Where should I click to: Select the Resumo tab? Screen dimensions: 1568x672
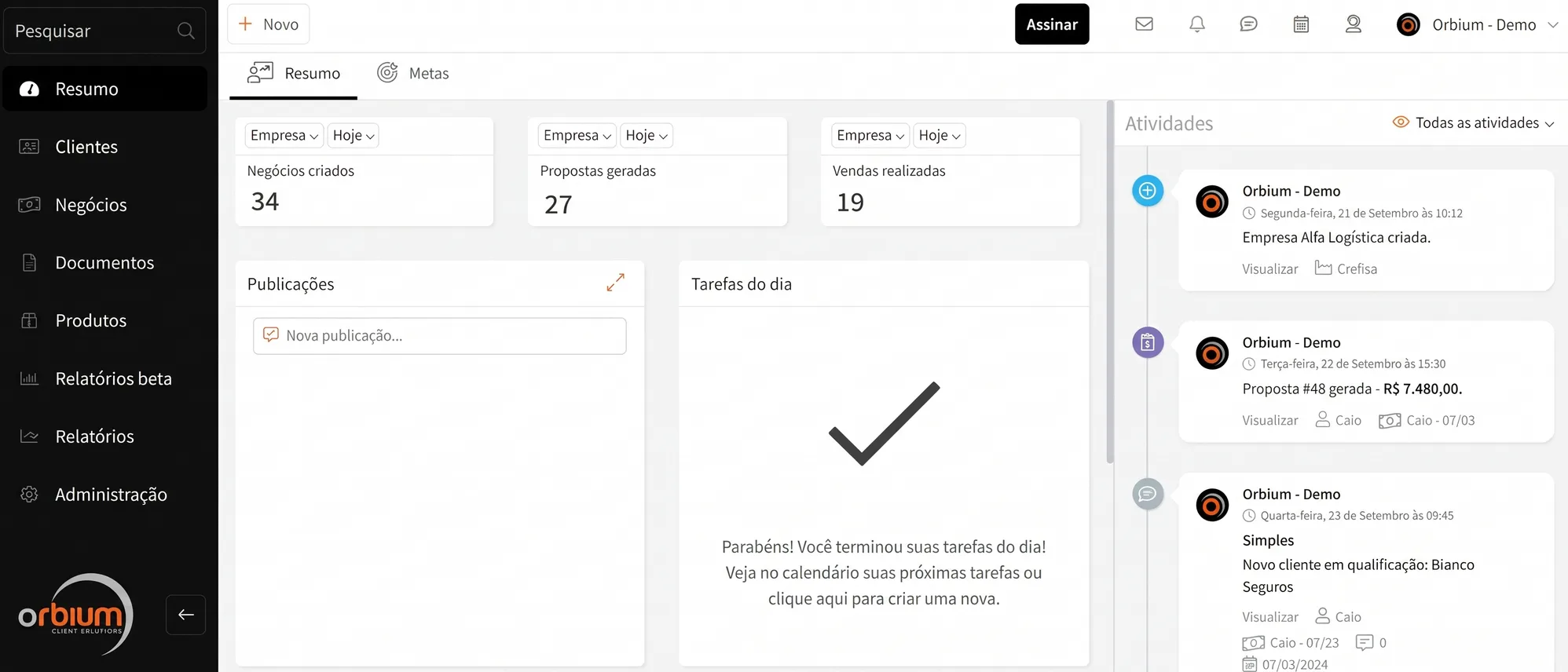(293, 73)
